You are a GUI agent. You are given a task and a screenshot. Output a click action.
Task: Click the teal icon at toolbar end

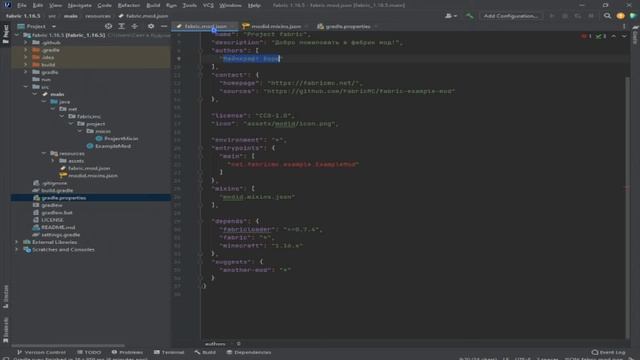633,16
